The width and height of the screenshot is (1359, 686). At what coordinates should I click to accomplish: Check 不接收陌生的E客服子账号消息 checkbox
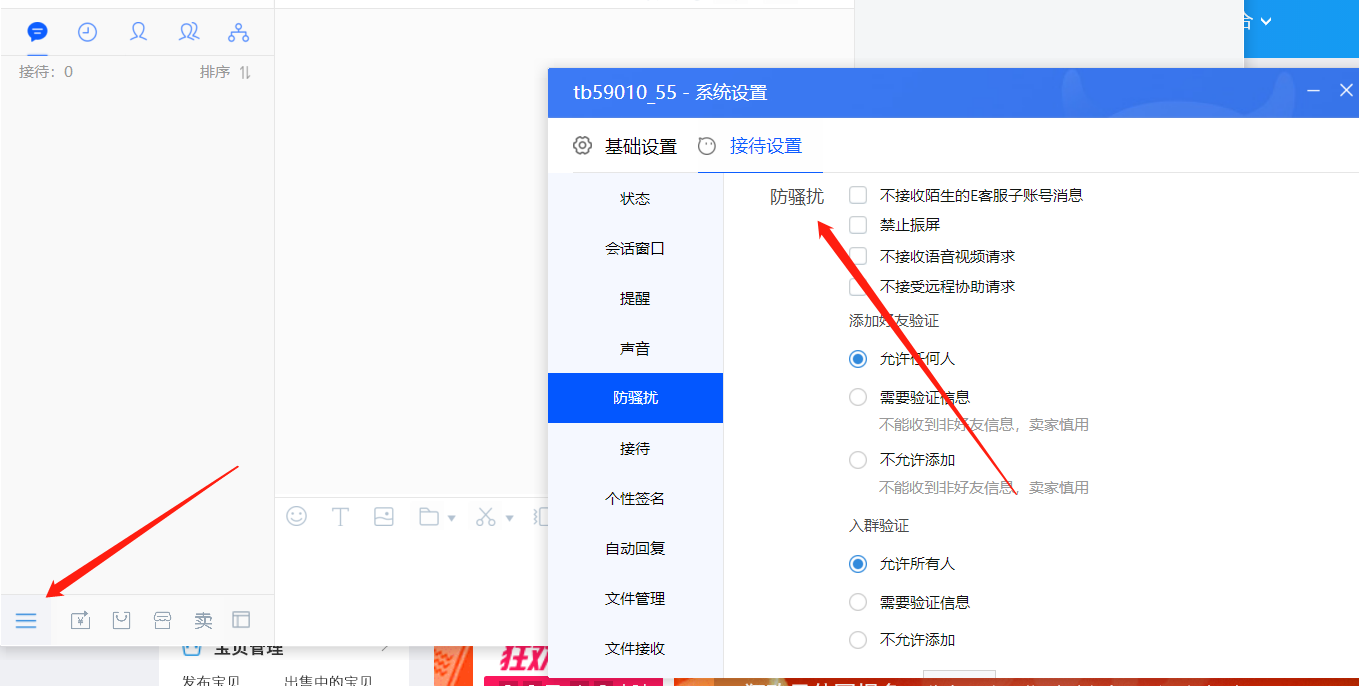858,195
